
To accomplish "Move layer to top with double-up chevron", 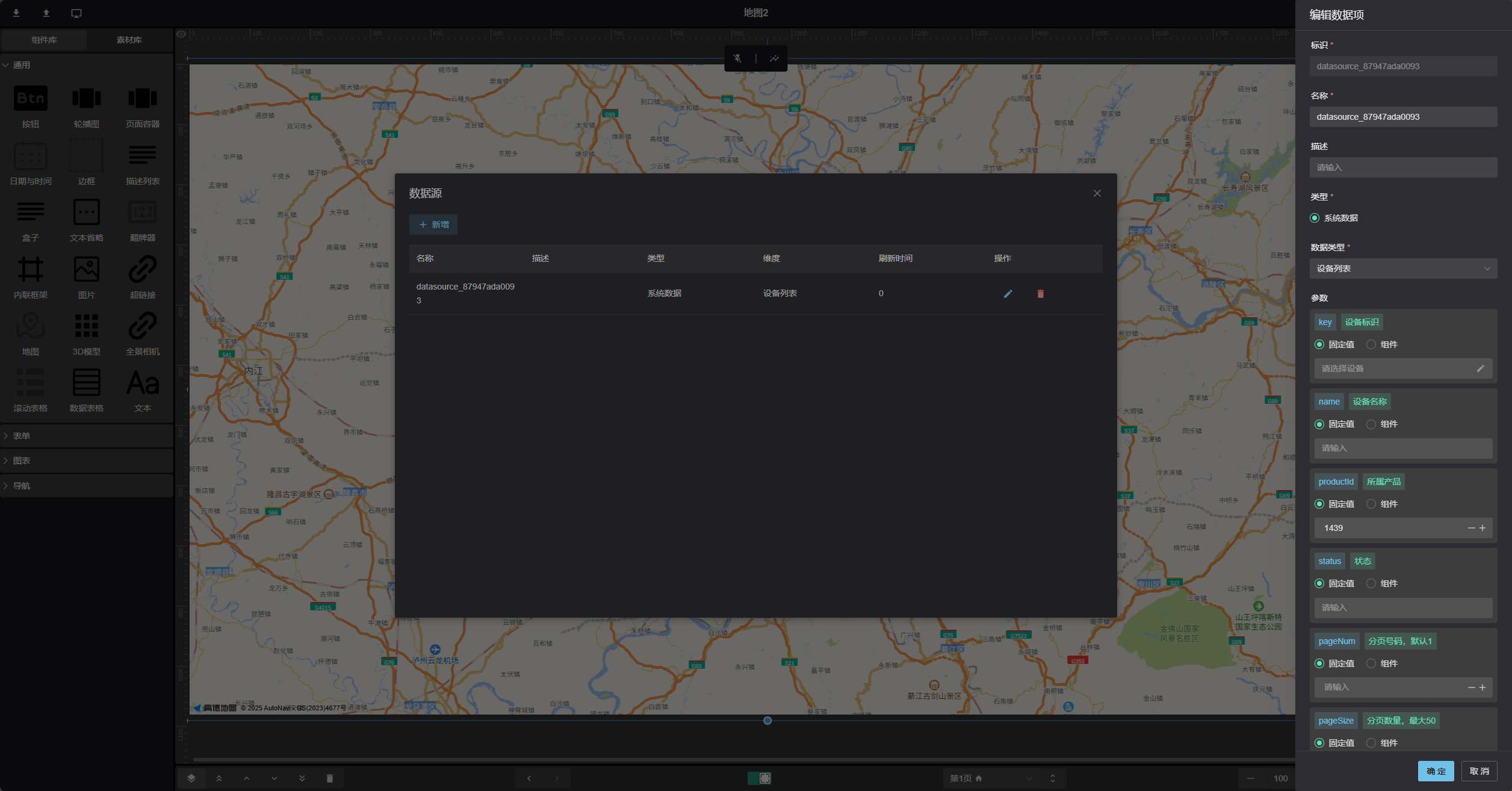I will pos(219,778).
